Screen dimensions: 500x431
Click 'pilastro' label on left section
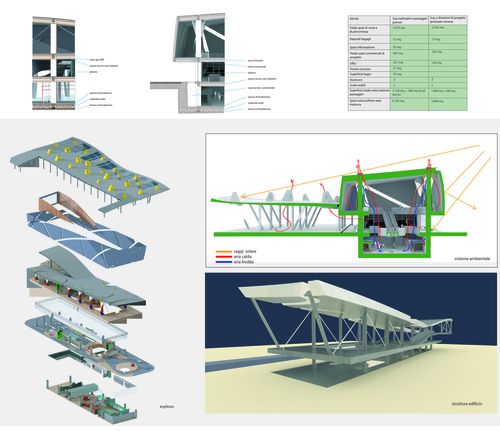(x=93, y=72)
